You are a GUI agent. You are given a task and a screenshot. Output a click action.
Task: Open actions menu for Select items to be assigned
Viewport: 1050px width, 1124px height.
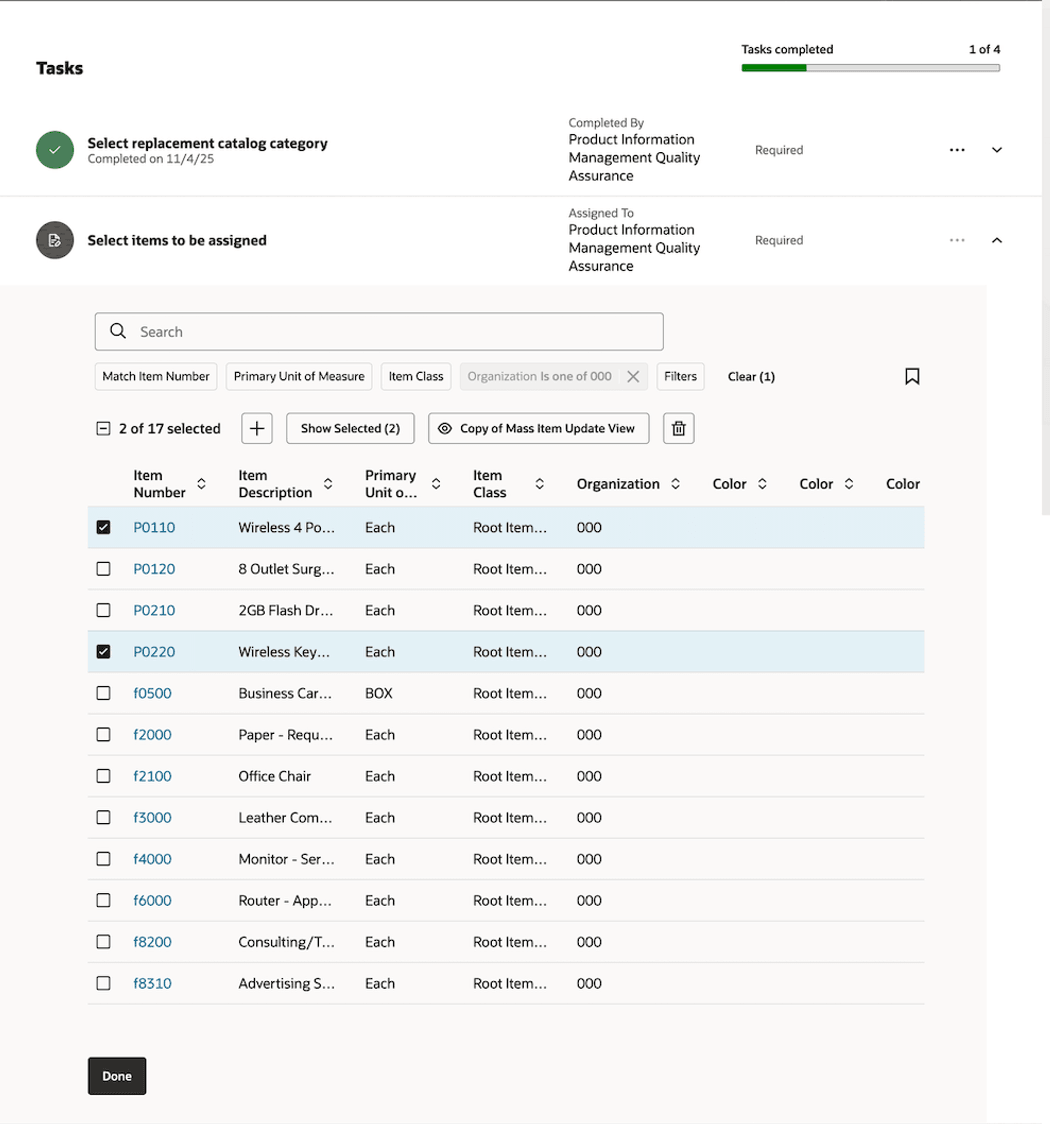click(957, 240)
